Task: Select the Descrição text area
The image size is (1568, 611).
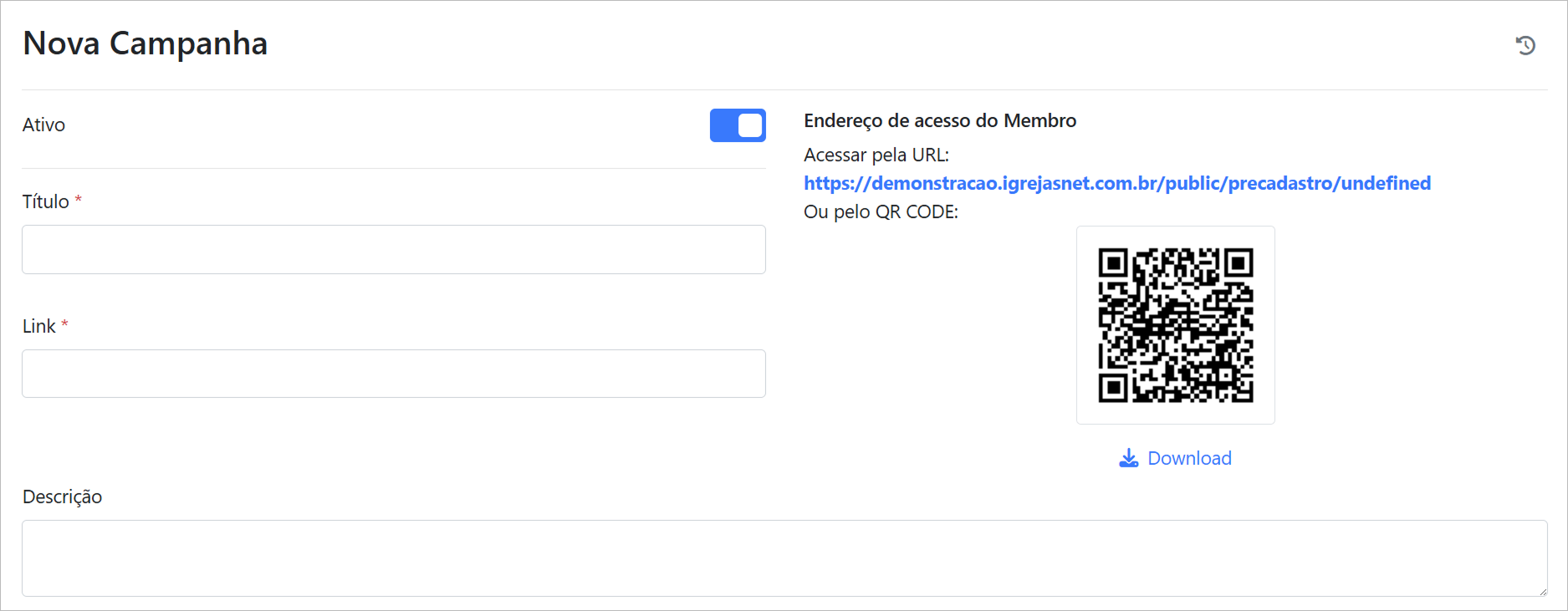Action: (x=784, y=558)
